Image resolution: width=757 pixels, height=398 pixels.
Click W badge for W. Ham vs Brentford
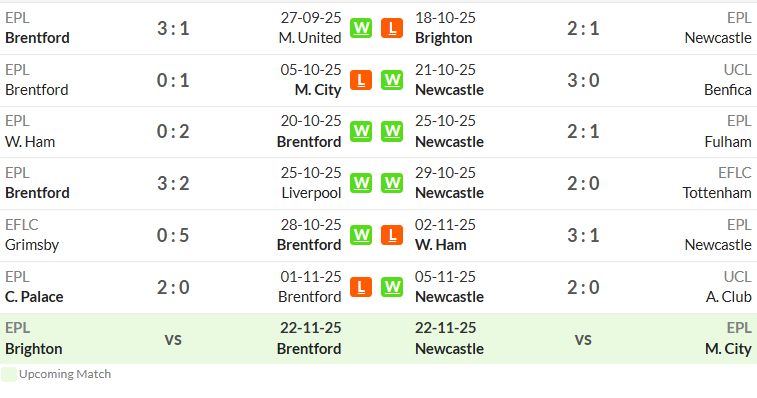pos(361,131)
